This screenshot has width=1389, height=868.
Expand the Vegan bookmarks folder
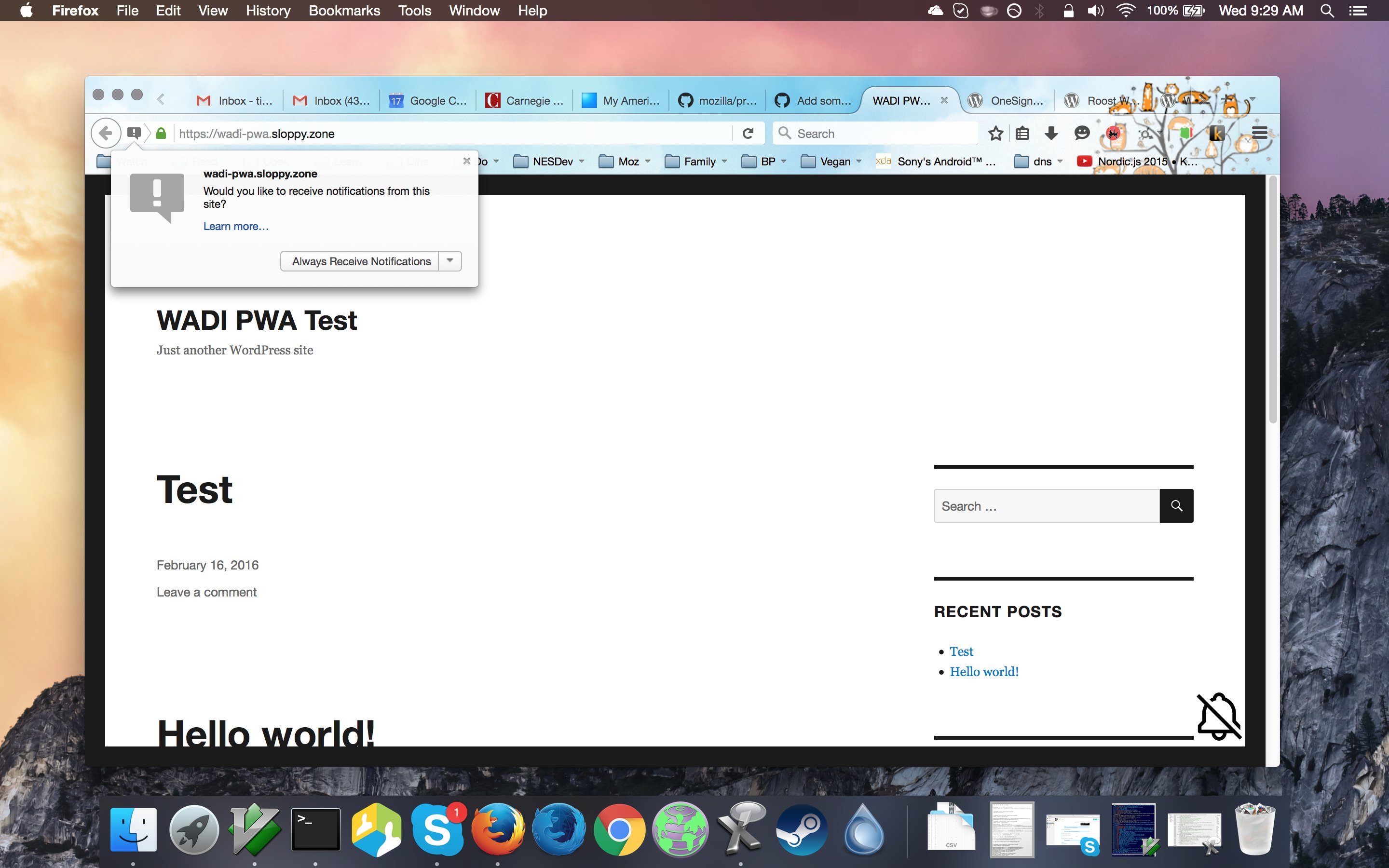coord(831,162)
